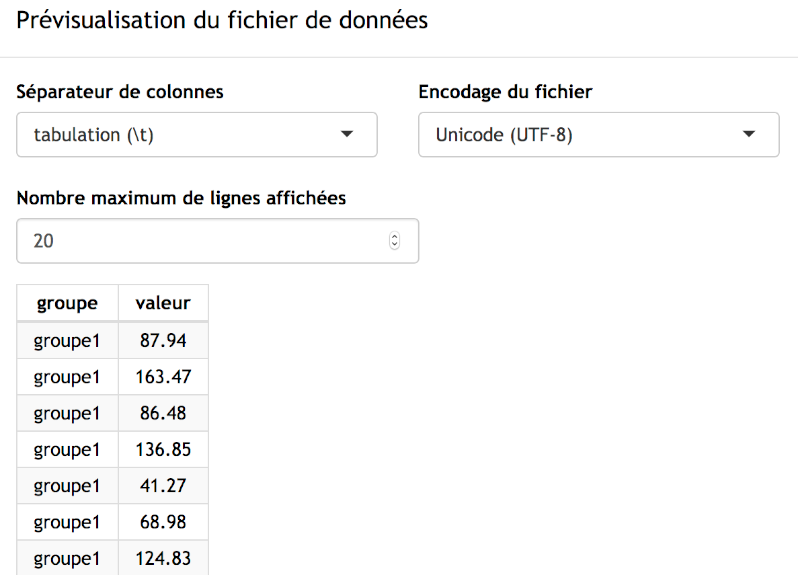Open the "Encodage du fichier" dropdown
This screenshot has width=798, height=575.
(598, 135)
